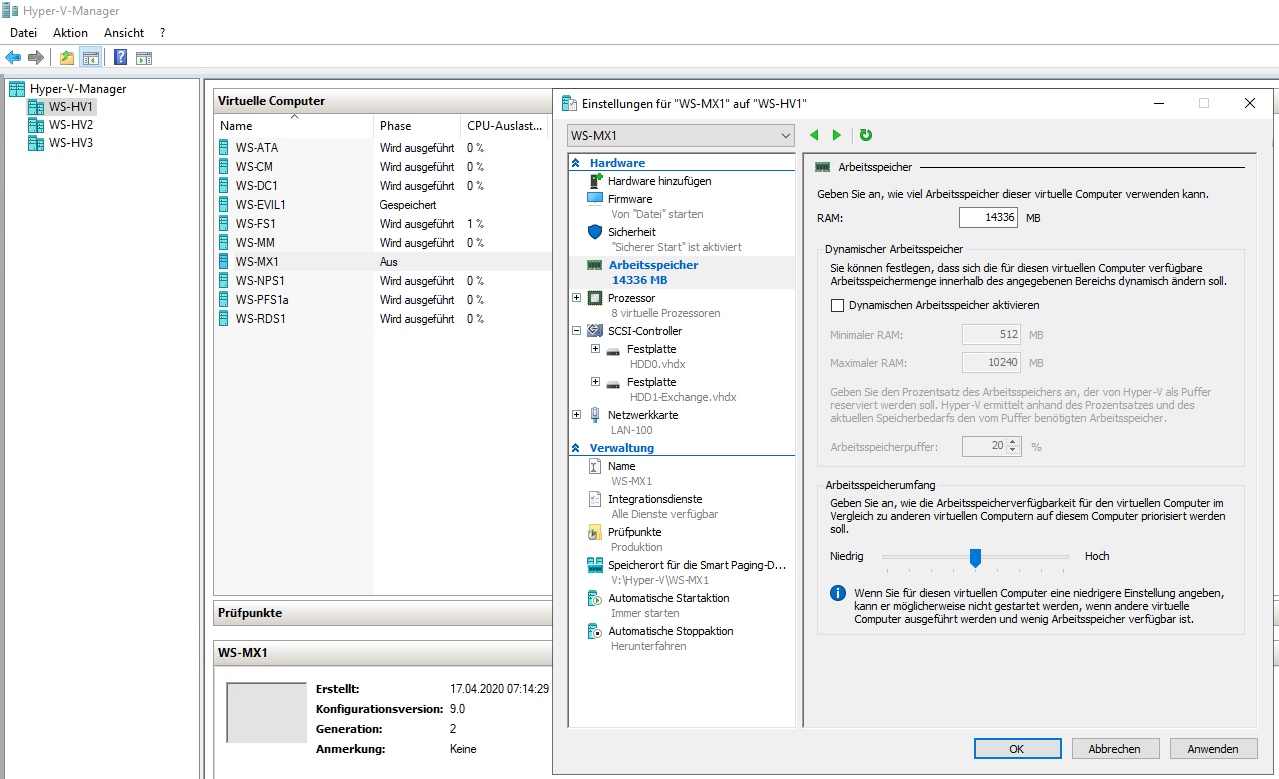Open Speicherort für die Smart Paging-Datei entry
Image resolution: width=1279 pixels, height=779 pixels.
pos(697,565)
